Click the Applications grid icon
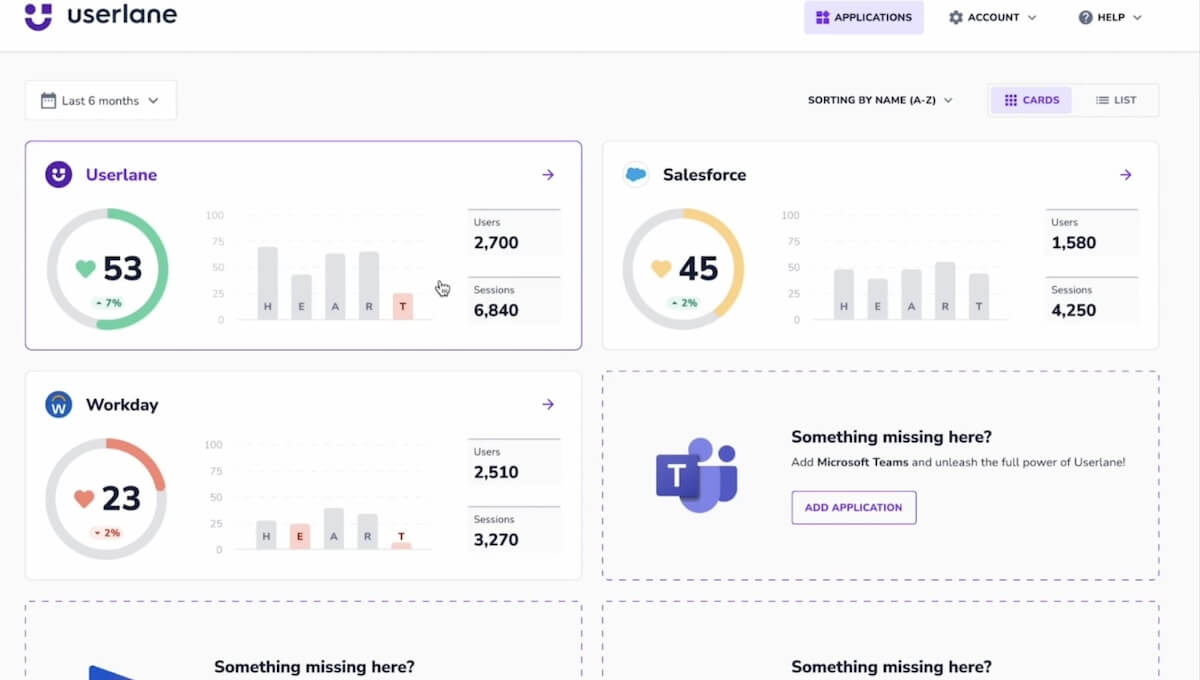 point(822,17)
